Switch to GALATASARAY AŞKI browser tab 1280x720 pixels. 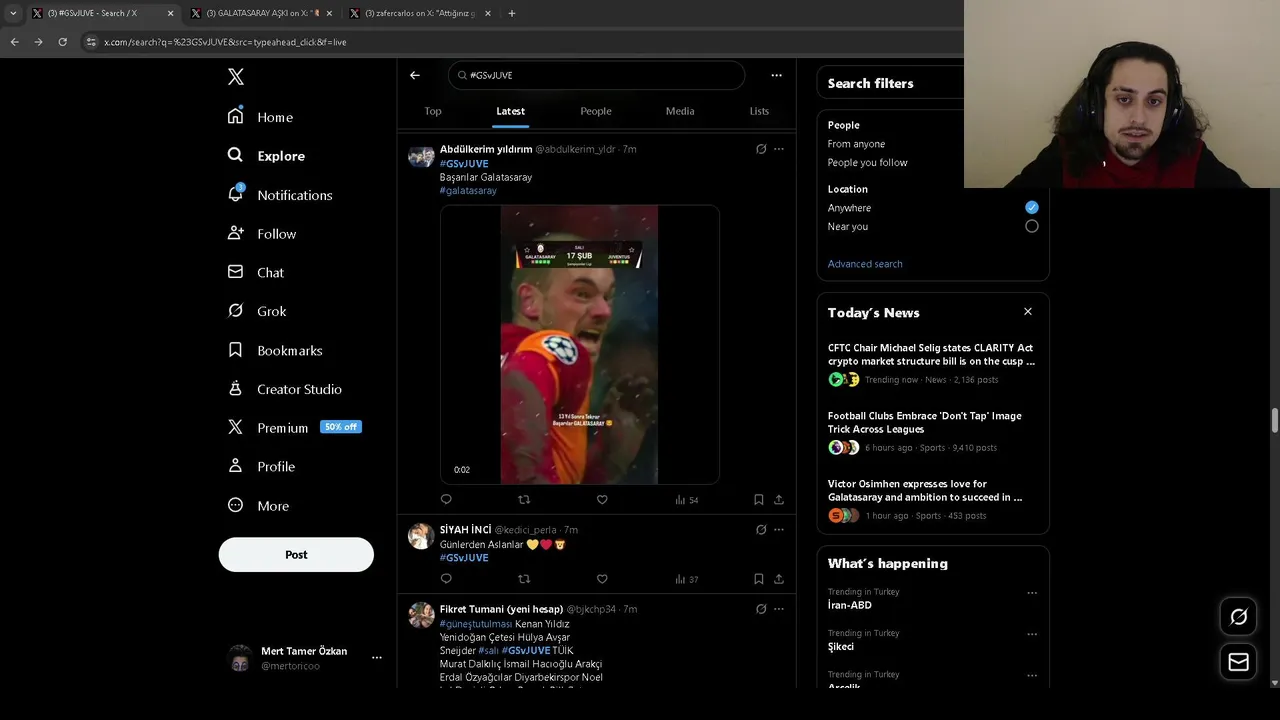(260, 13)
